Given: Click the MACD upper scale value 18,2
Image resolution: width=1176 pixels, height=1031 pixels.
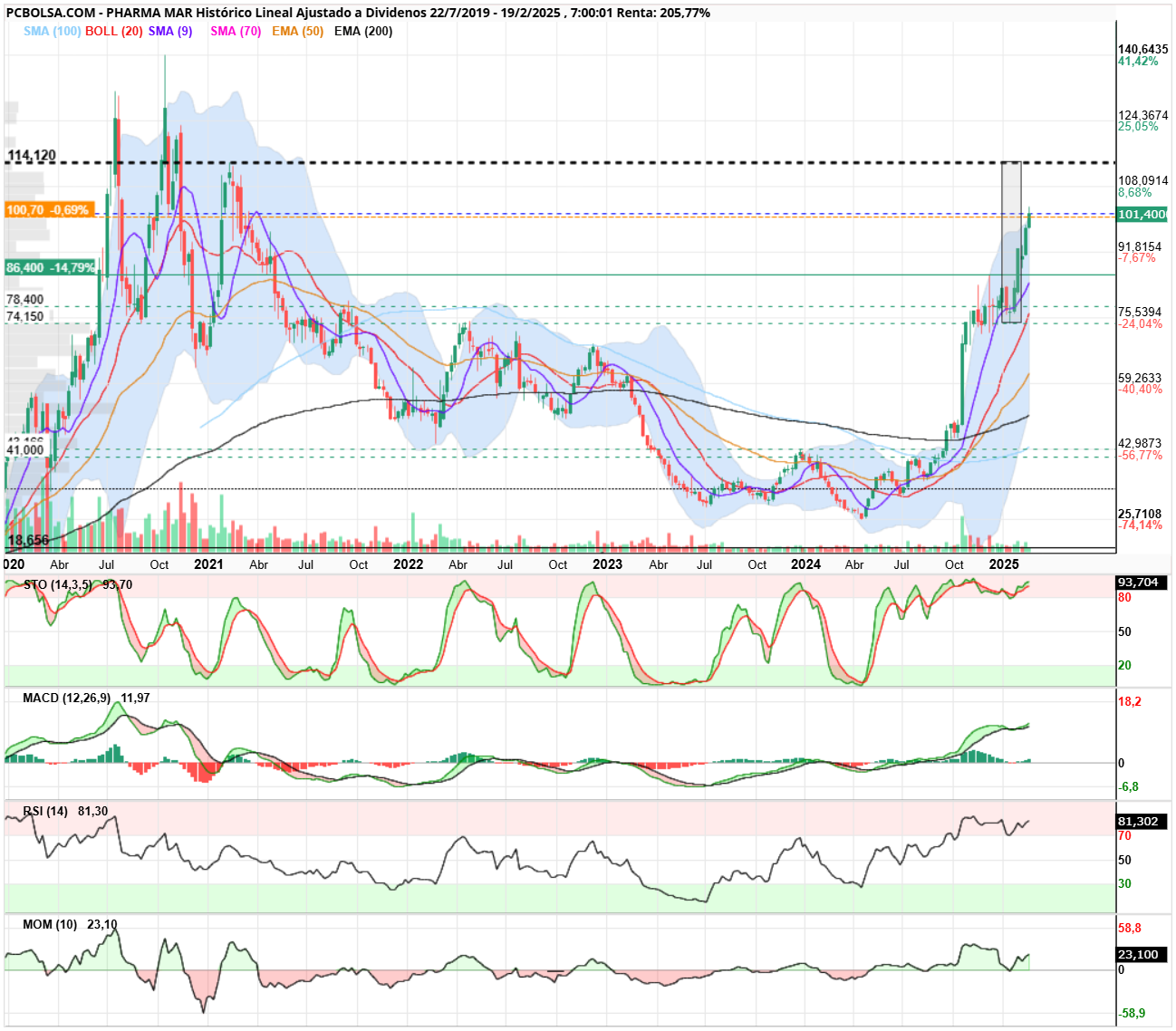Looking at the screenshot, I should [x=1130, y=702].
